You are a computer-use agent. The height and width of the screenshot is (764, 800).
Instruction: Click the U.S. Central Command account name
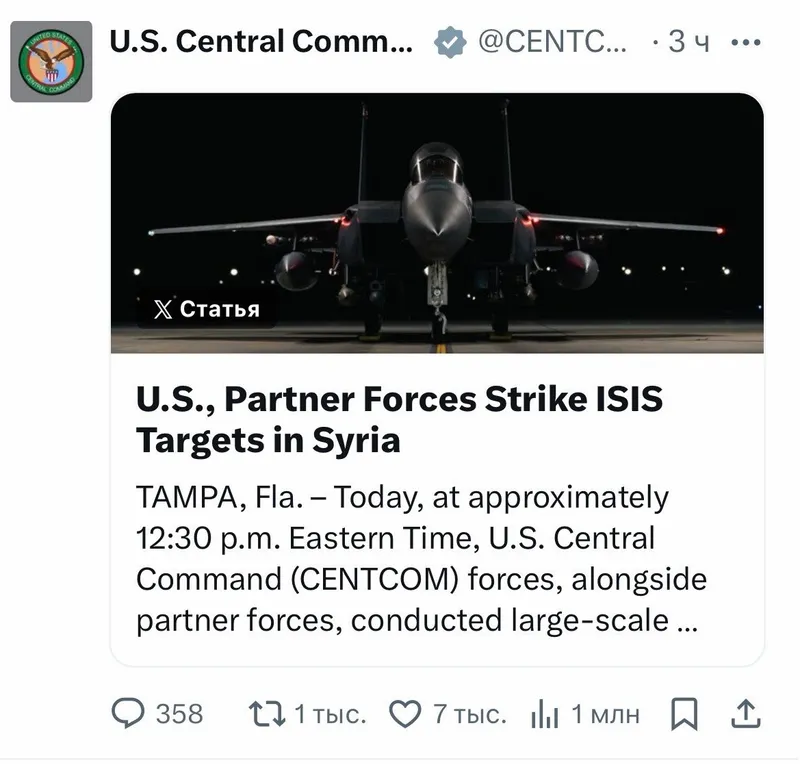point(260,42)
